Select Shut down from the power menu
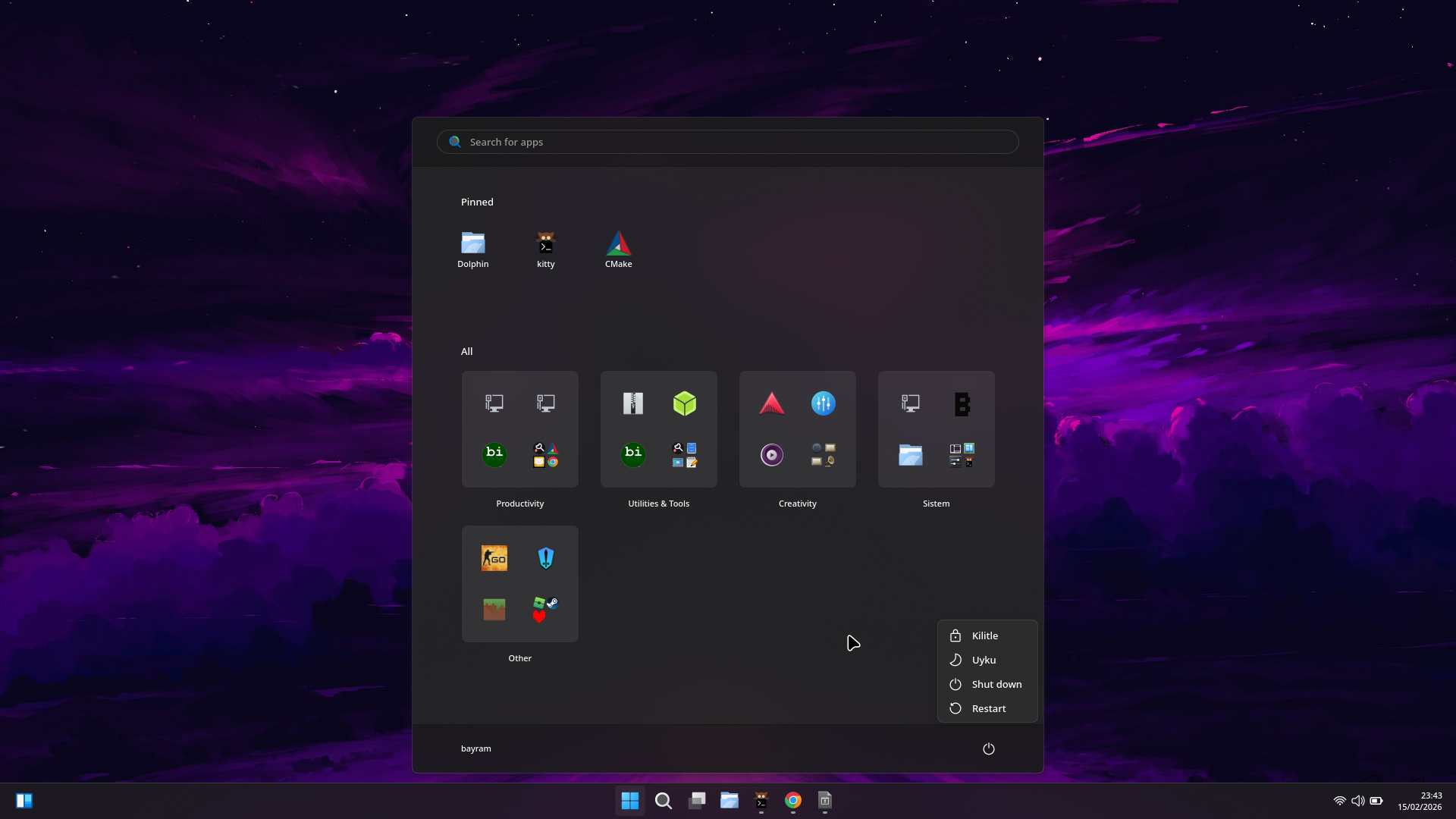The image size is (1456, 819). [x=996, y=684]
